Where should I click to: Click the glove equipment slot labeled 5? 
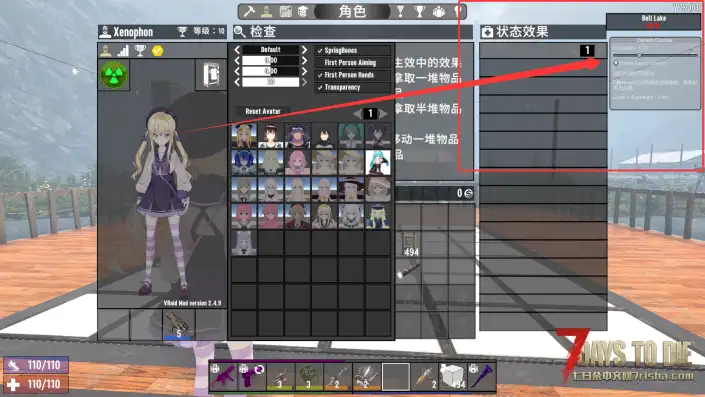point(178,324)
